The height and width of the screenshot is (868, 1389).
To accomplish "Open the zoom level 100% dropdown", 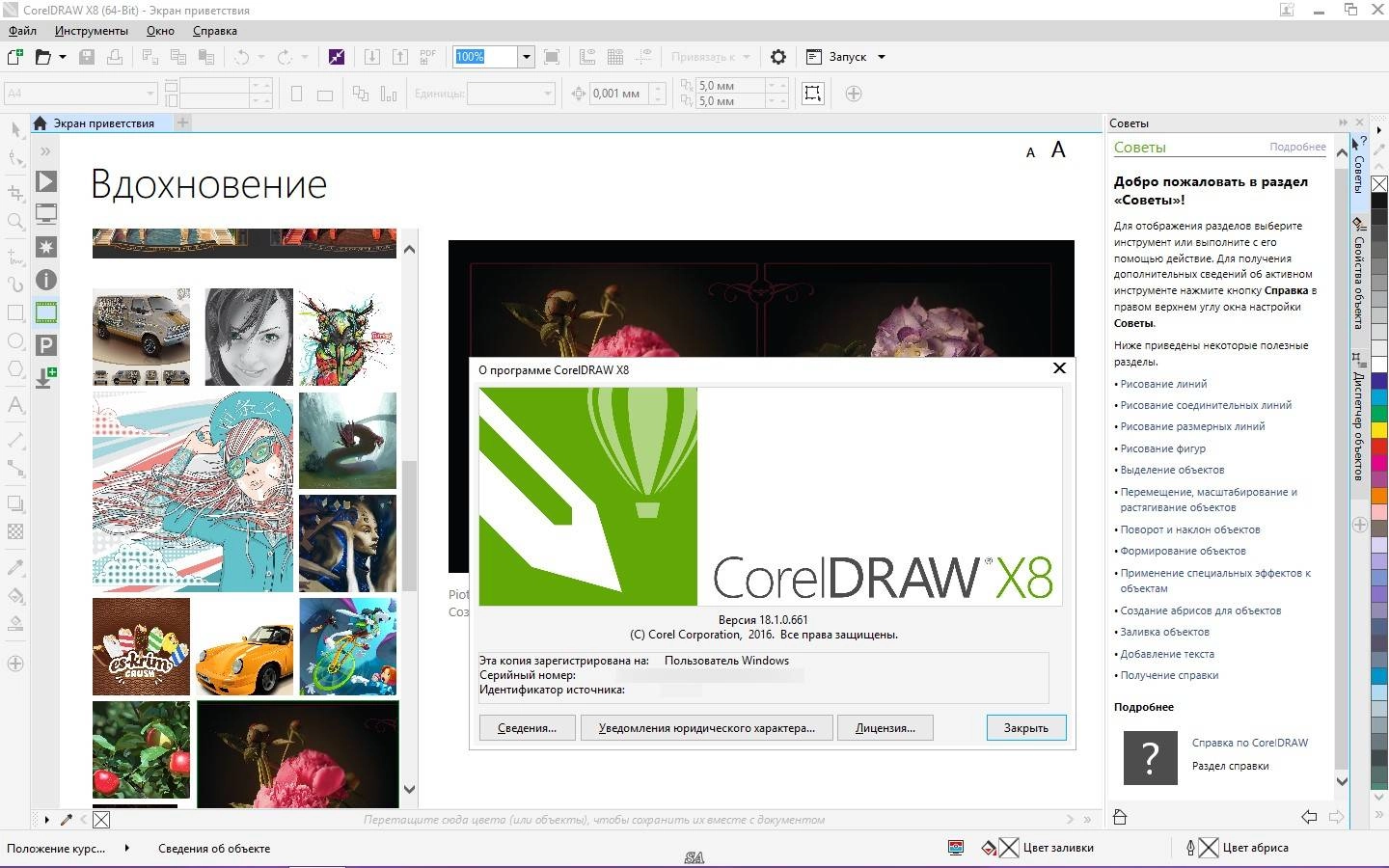I will [526, 57].
